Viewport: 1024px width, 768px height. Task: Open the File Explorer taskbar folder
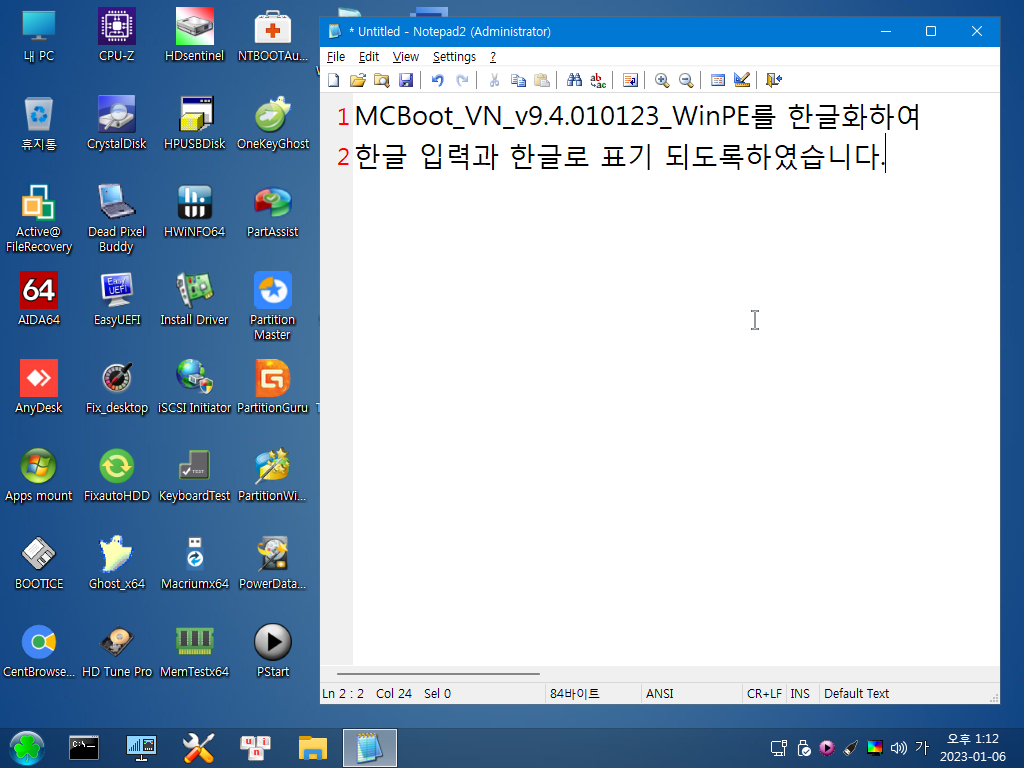coord(313,748)
